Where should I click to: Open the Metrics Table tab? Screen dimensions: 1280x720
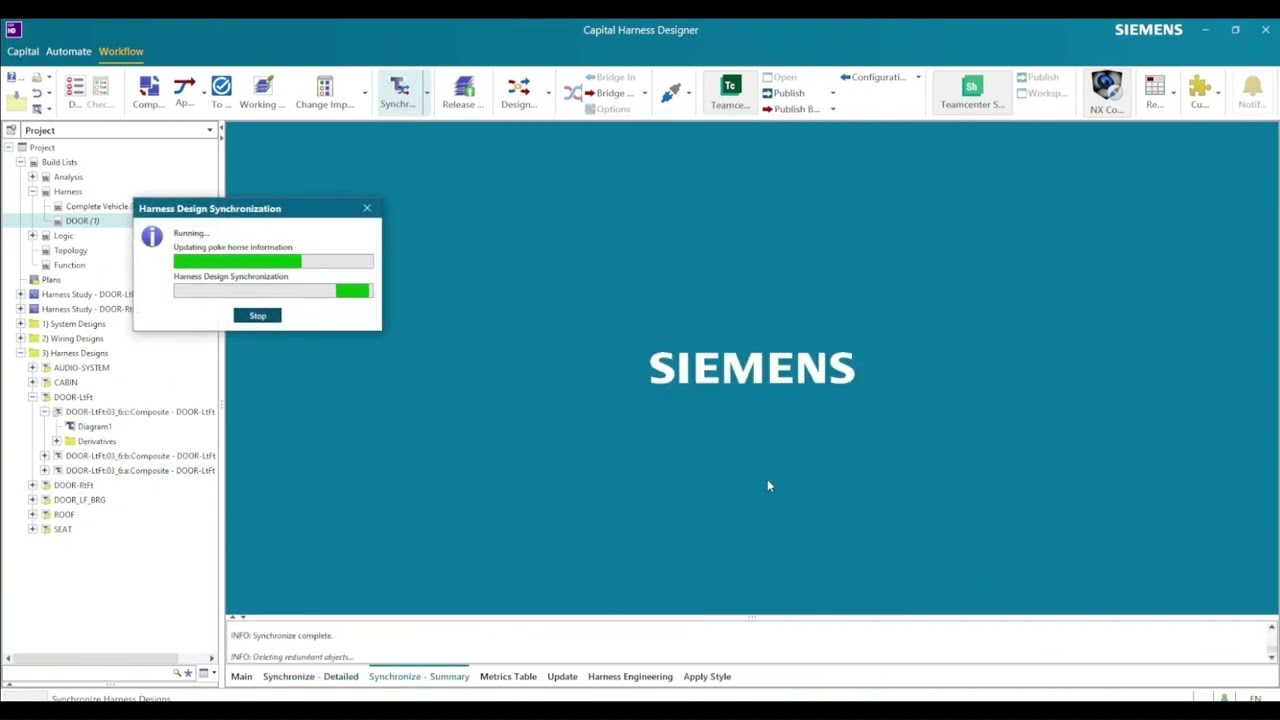pyautogui.click(x=508, y=677)
